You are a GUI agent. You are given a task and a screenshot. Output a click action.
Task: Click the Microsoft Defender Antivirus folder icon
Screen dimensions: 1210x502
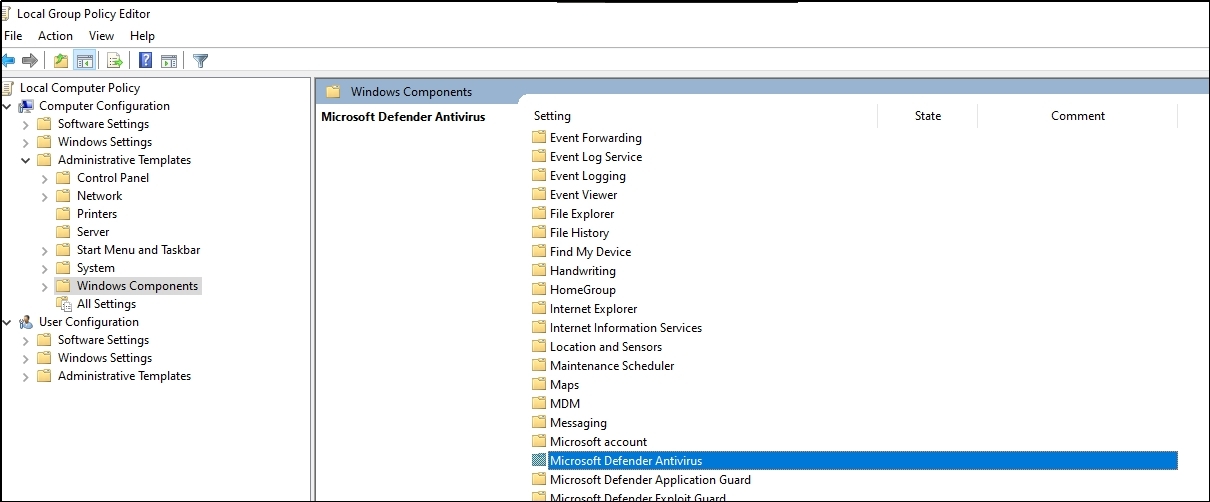point(539,461)
